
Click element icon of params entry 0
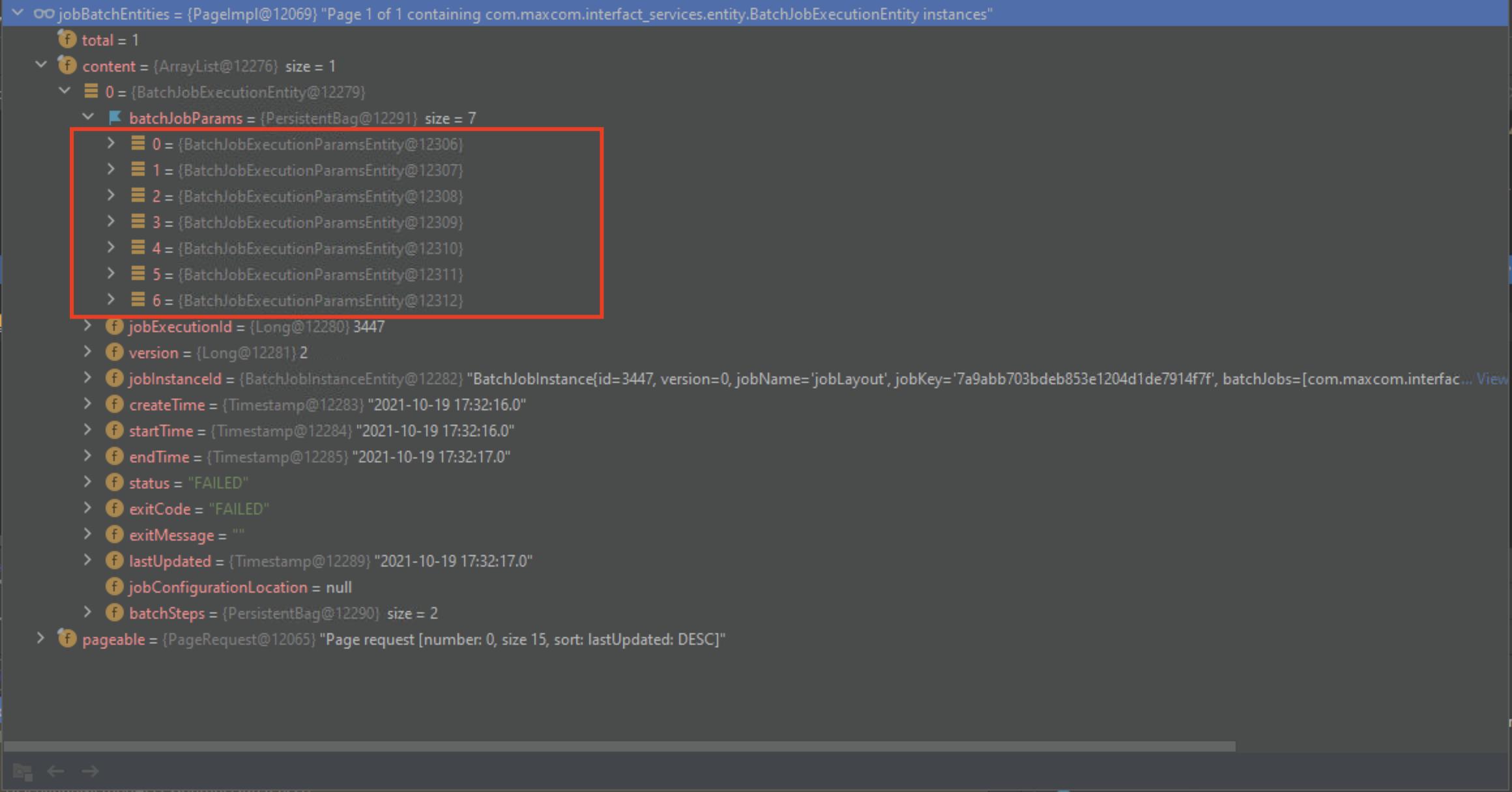[x=138, y=143]
